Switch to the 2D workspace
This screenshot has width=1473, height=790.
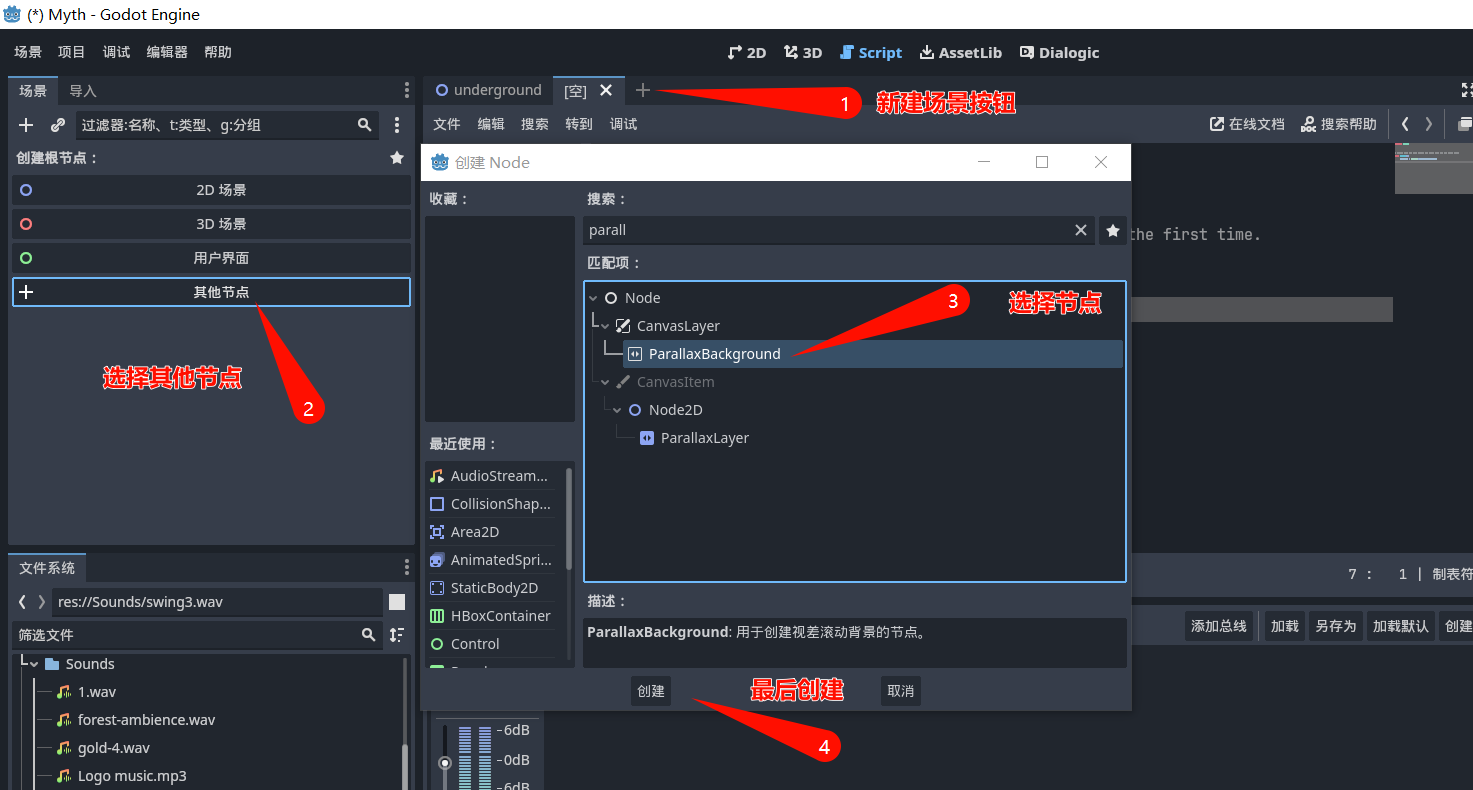tap(747, 52)
